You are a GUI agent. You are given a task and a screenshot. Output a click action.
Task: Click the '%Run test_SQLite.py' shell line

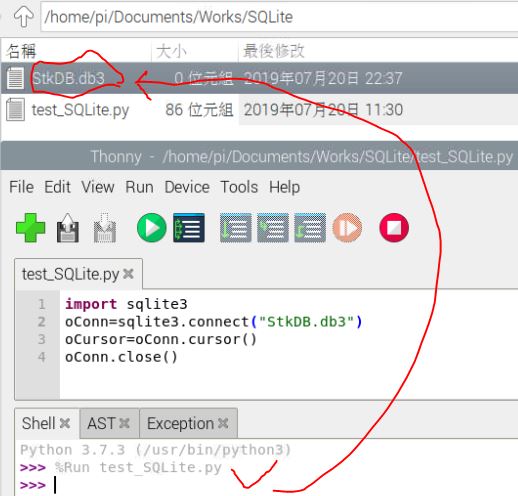(138, 467)
